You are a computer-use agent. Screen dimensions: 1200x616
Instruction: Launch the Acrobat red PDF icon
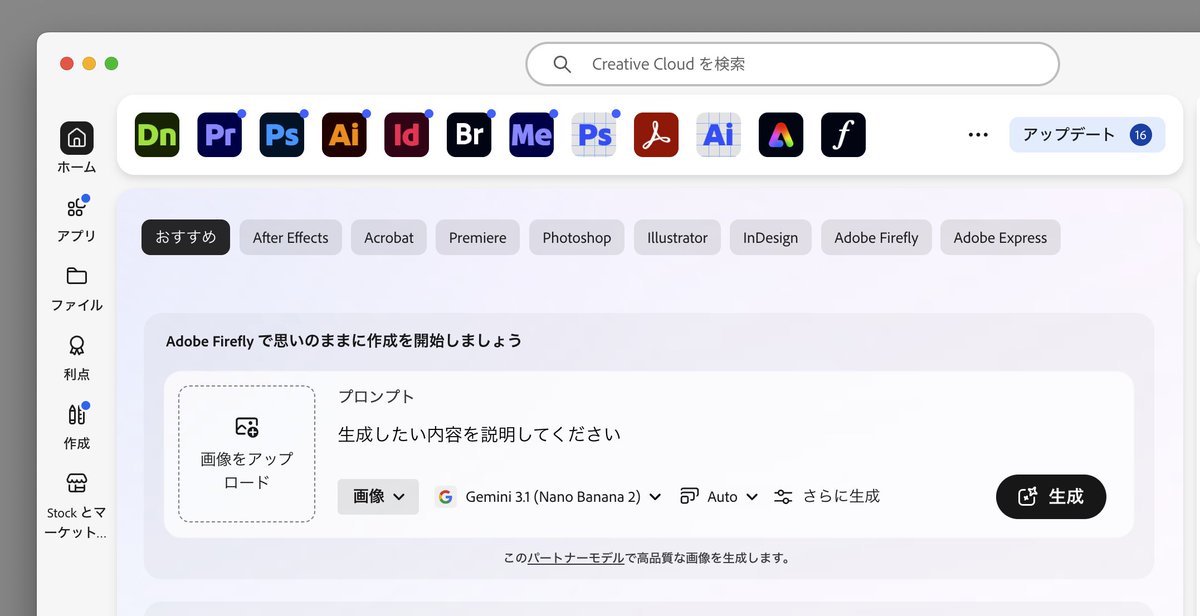coord(656,135)
